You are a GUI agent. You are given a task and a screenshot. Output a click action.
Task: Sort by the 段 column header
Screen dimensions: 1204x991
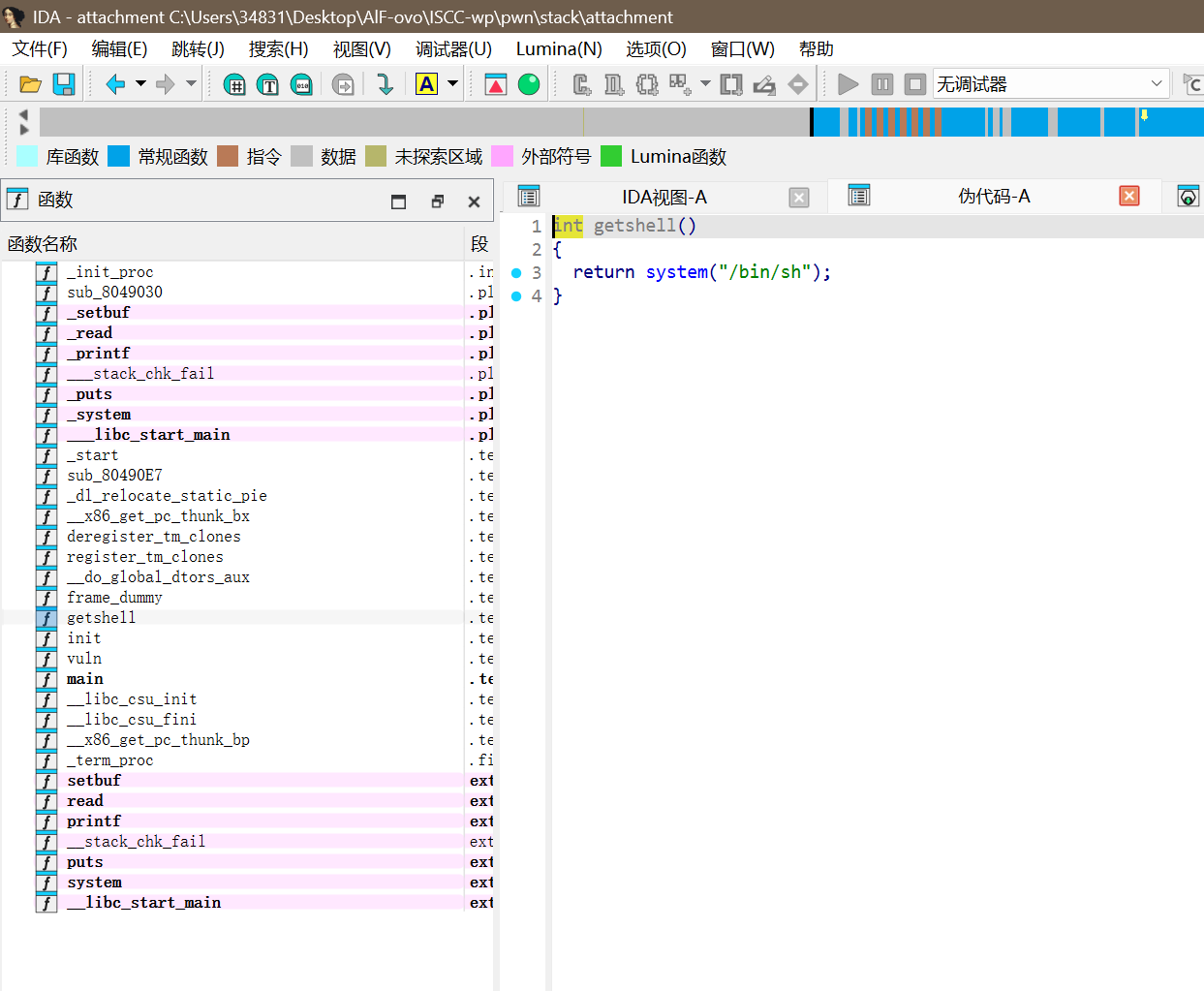(x=479, y=244)
